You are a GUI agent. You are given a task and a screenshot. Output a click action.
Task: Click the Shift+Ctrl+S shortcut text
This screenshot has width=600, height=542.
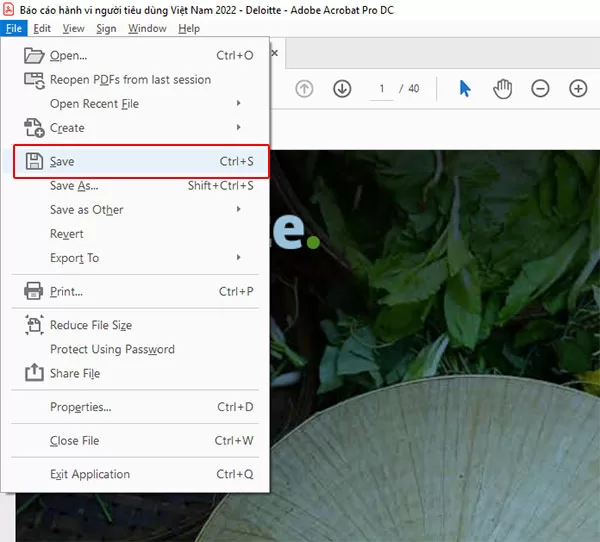[221, 186]
